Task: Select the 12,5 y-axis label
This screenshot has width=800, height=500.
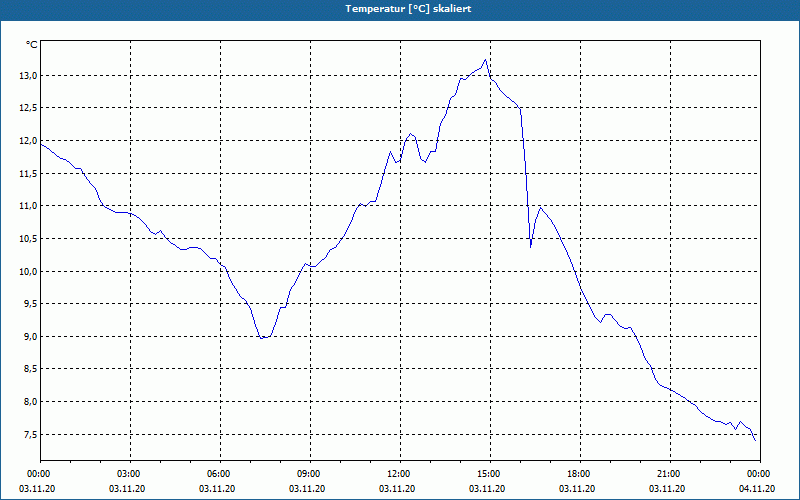Action: [28, 108]
